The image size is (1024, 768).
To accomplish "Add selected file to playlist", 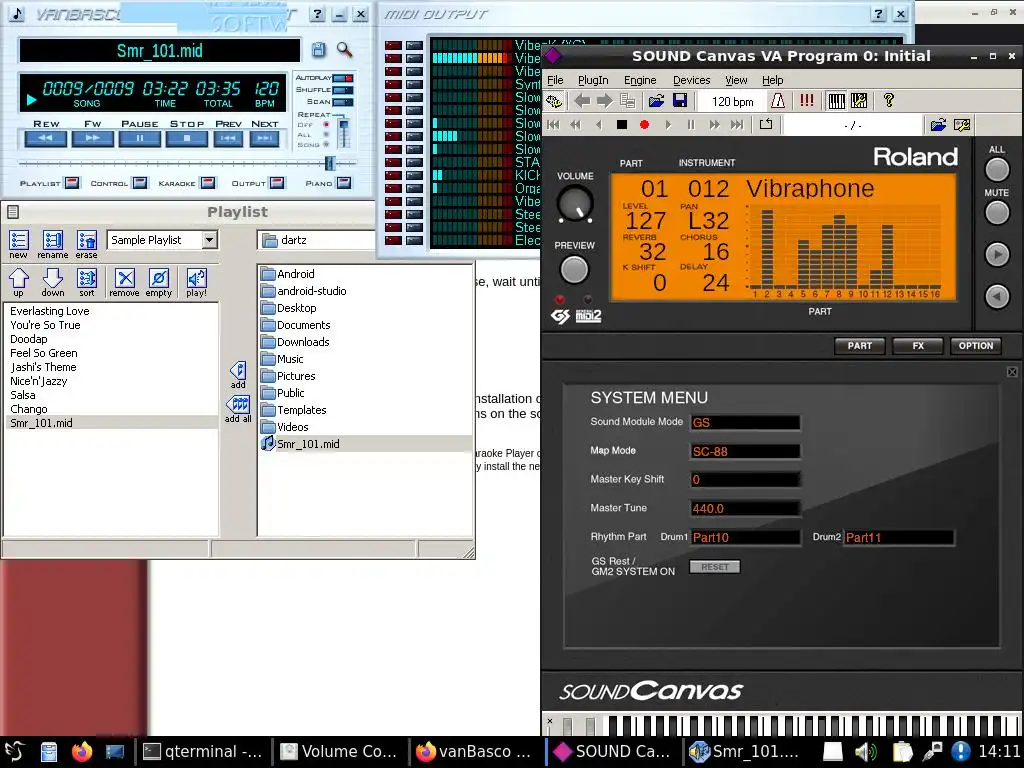I will coord(238,375).
